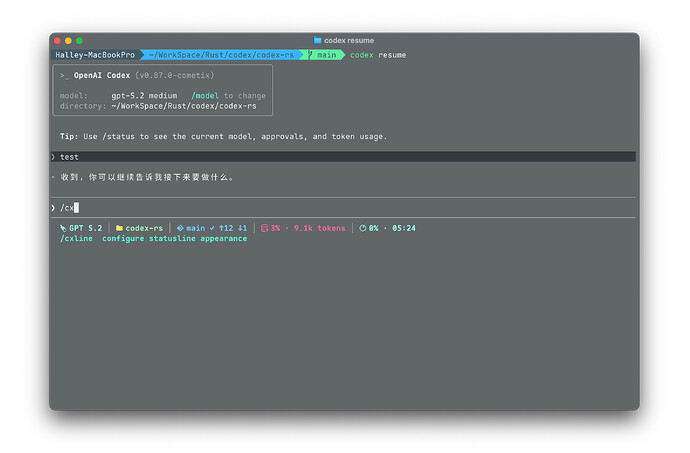
Task: Click the Chinese assistant reply line
Action: coord(147,177)
